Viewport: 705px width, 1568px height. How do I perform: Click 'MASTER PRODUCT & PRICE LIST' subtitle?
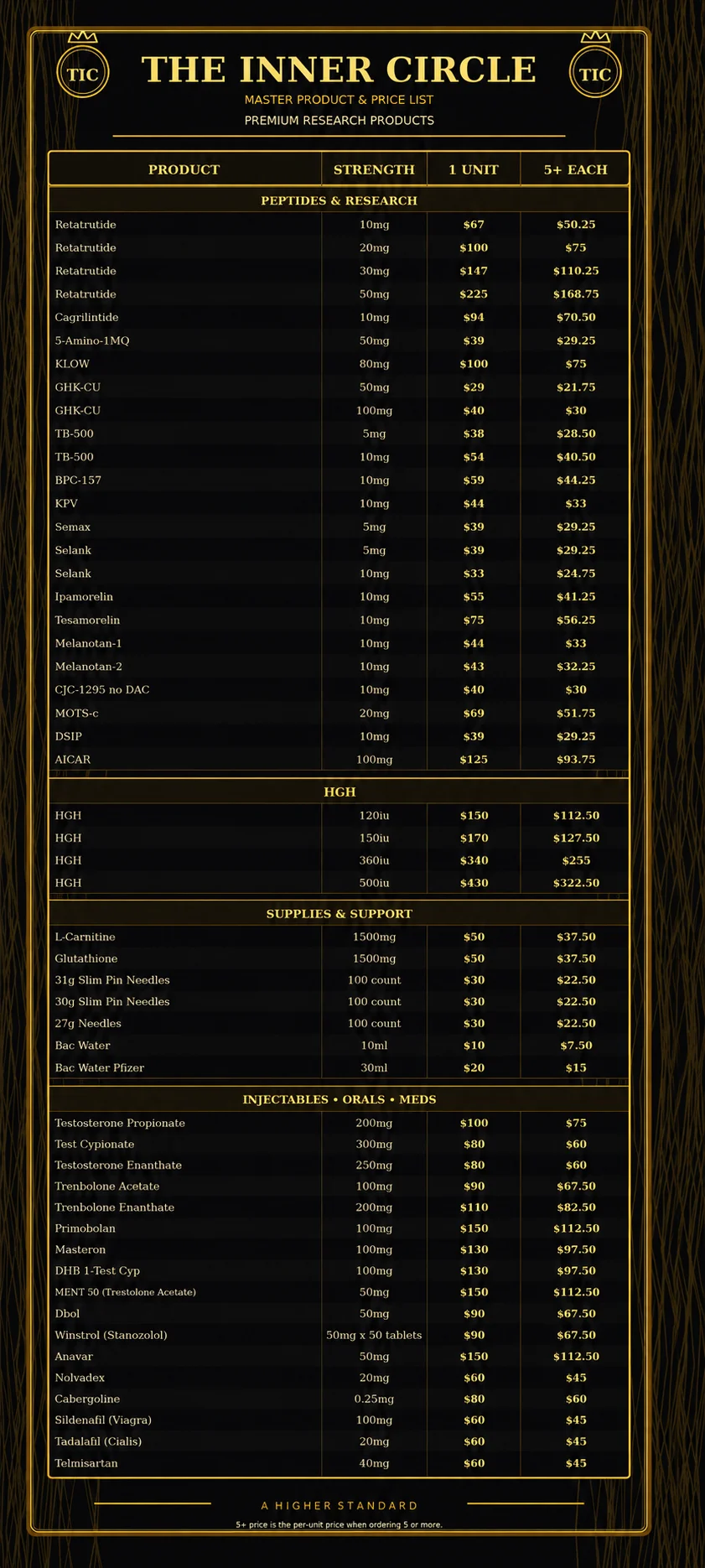340,100
